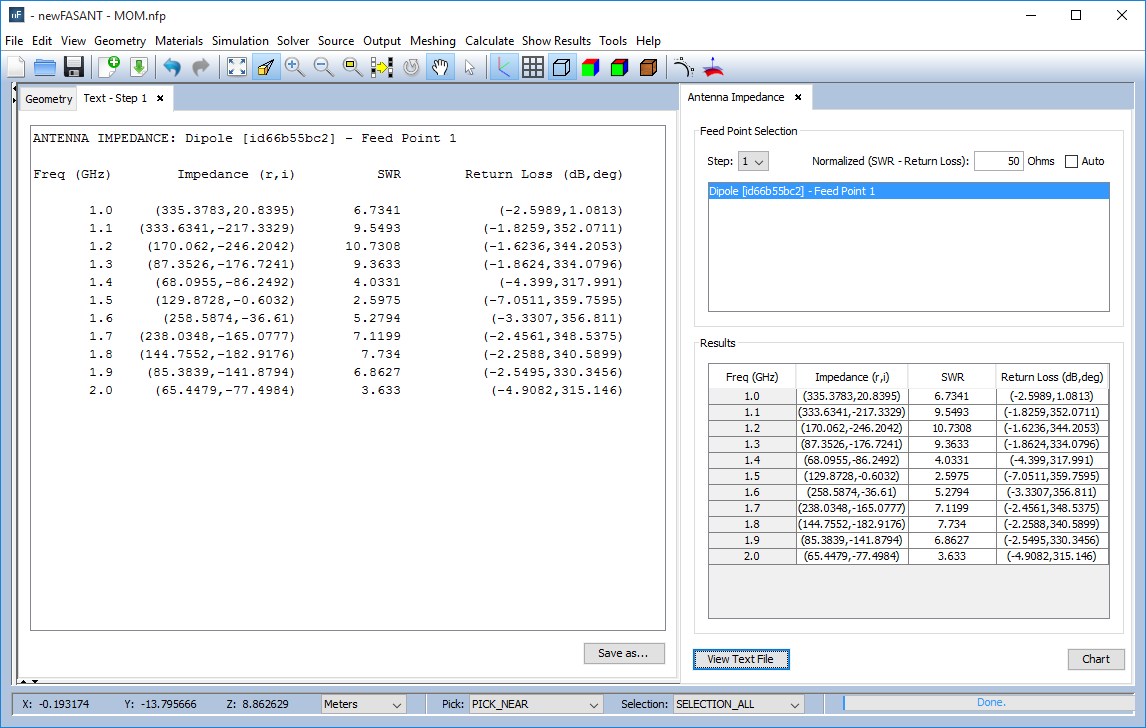This screenshot has height=728, width=1146.
Task: Click the open folder icon
Action: (x=45, y=67)
